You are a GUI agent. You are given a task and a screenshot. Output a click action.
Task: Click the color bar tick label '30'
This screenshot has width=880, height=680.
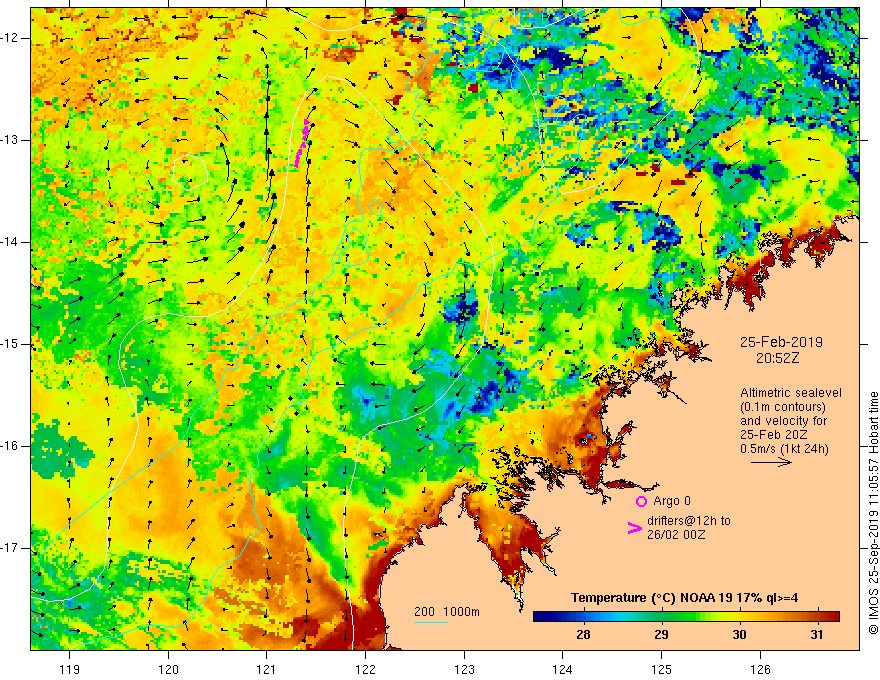pyautogui.click(x=739, y=635)
